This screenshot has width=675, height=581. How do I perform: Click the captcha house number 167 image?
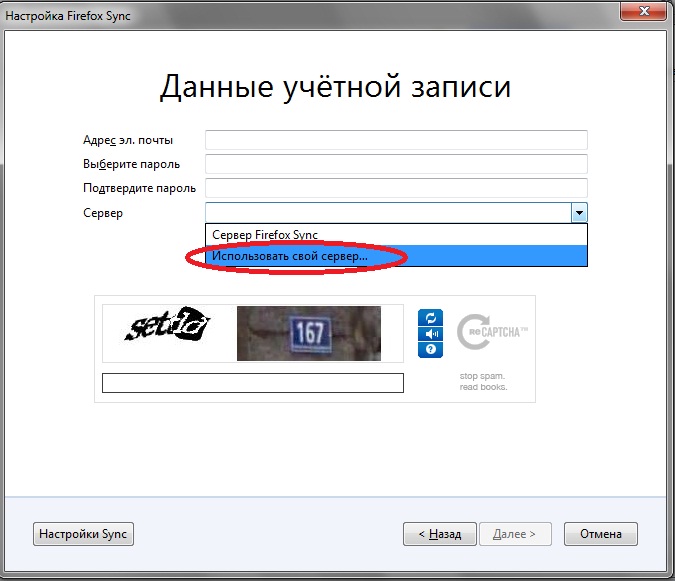(309, 333)
